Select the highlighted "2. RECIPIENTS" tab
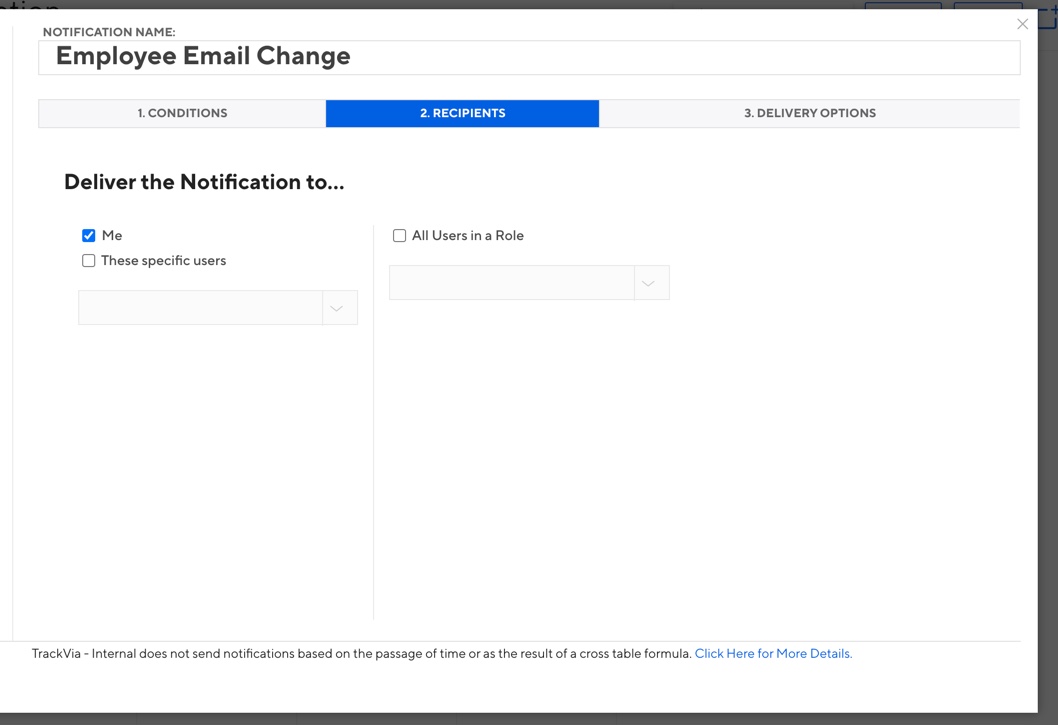This screenshot has height=725, width=1058. point(462,113)
